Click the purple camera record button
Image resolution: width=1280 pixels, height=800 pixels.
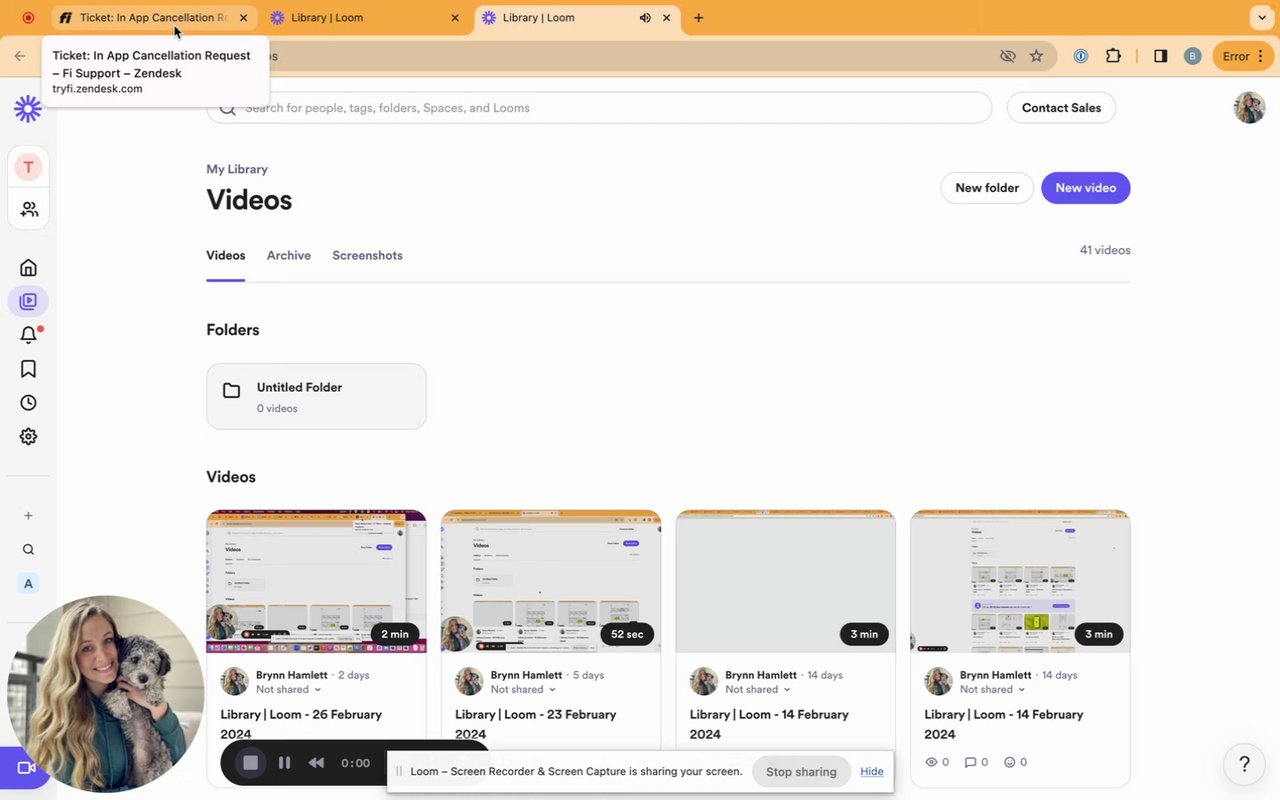pos(26,768)
